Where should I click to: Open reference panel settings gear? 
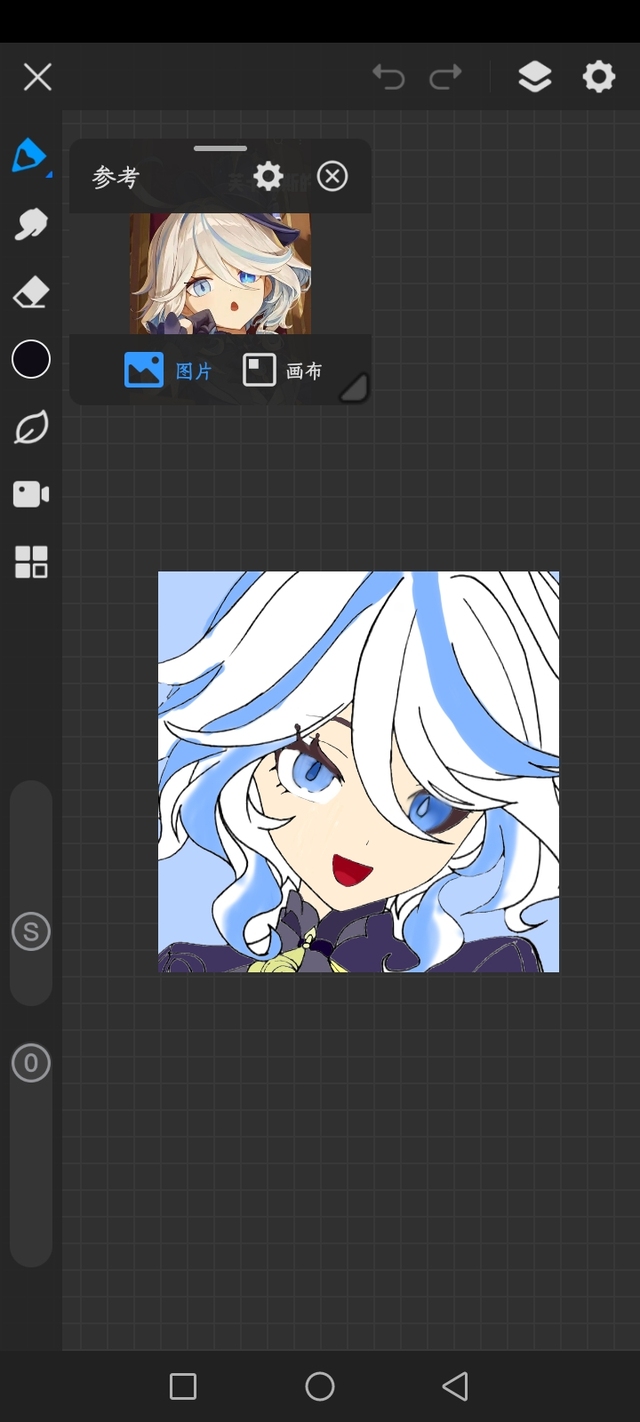pyautogui.click(x=268, y=177)
